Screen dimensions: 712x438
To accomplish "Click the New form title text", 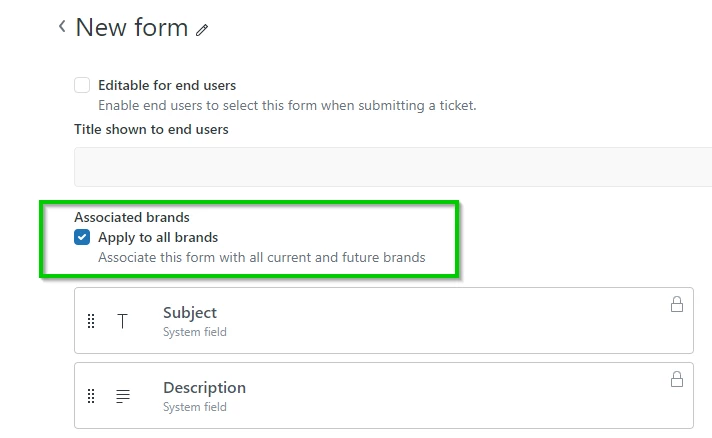I will click(x=132, y=28).
